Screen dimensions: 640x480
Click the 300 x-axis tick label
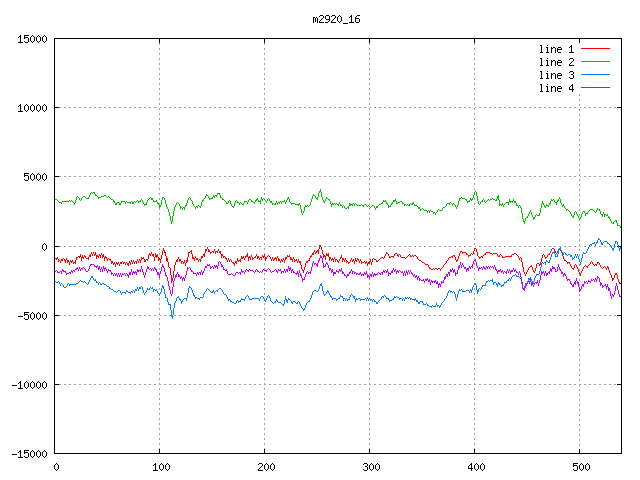coord(370,467)
